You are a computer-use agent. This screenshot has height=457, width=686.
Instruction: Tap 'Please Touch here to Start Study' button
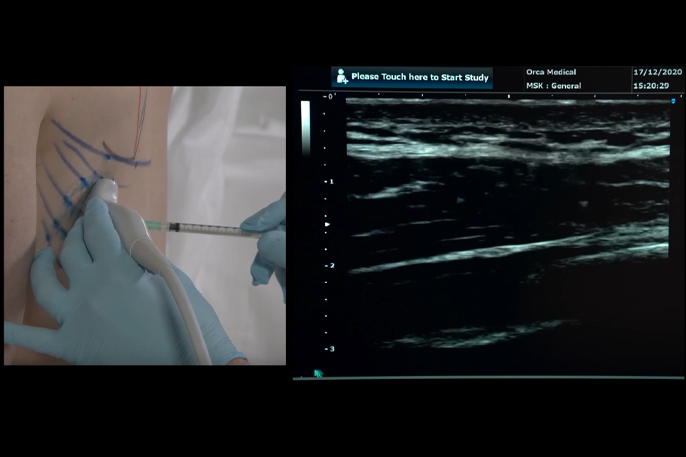click(412, 77)
